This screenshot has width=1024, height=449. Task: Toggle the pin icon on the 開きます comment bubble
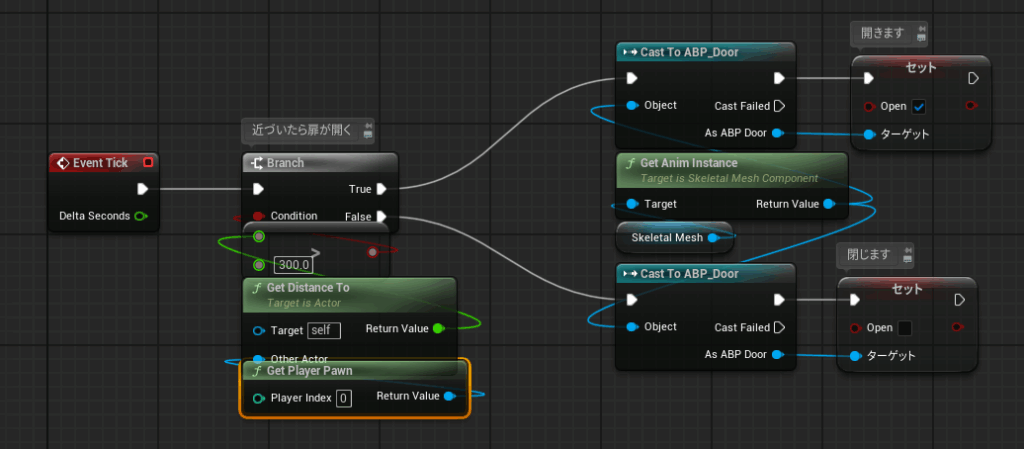coord(921,29)
